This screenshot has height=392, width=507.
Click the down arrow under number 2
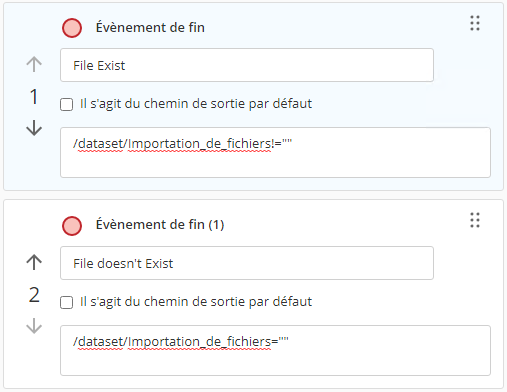click(34, 326)
